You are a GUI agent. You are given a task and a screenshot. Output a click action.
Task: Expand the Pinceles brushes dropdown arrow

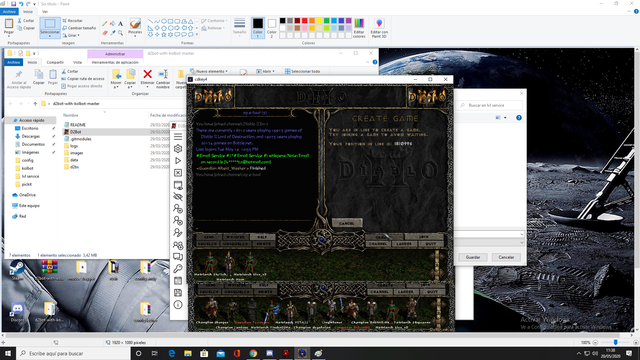pyautogui.click(x=135, y=36)
